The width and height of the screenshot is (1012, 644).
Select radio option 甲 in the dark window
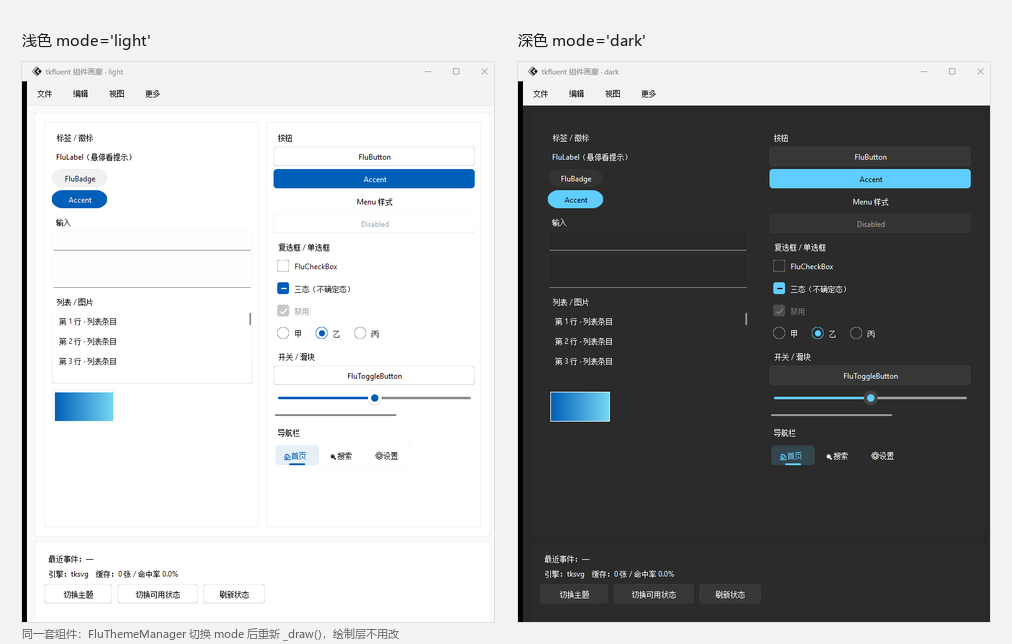coord(779,333)
